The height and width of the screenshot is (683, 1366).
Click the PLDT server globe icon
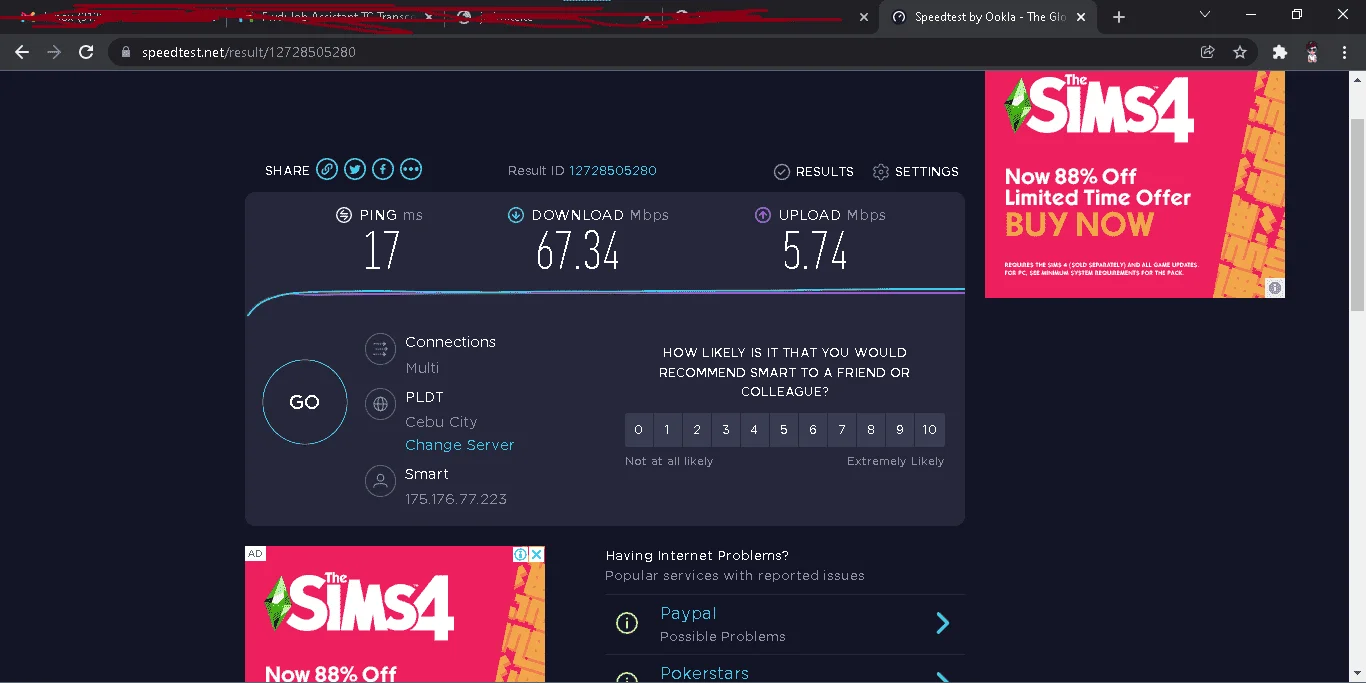click(x=380, y=404)
